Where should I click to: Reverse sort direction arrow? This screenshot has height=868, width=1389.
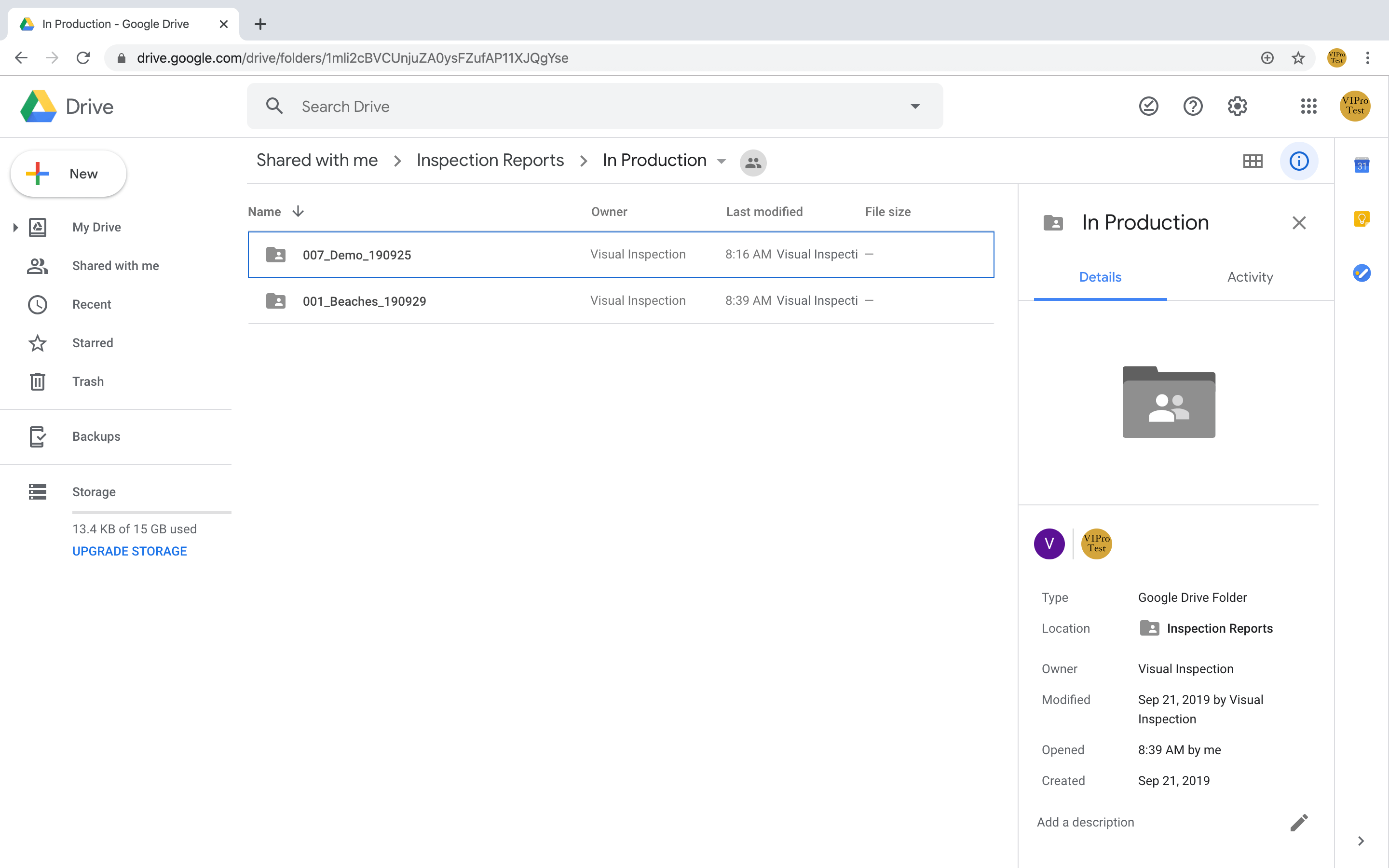298,212
